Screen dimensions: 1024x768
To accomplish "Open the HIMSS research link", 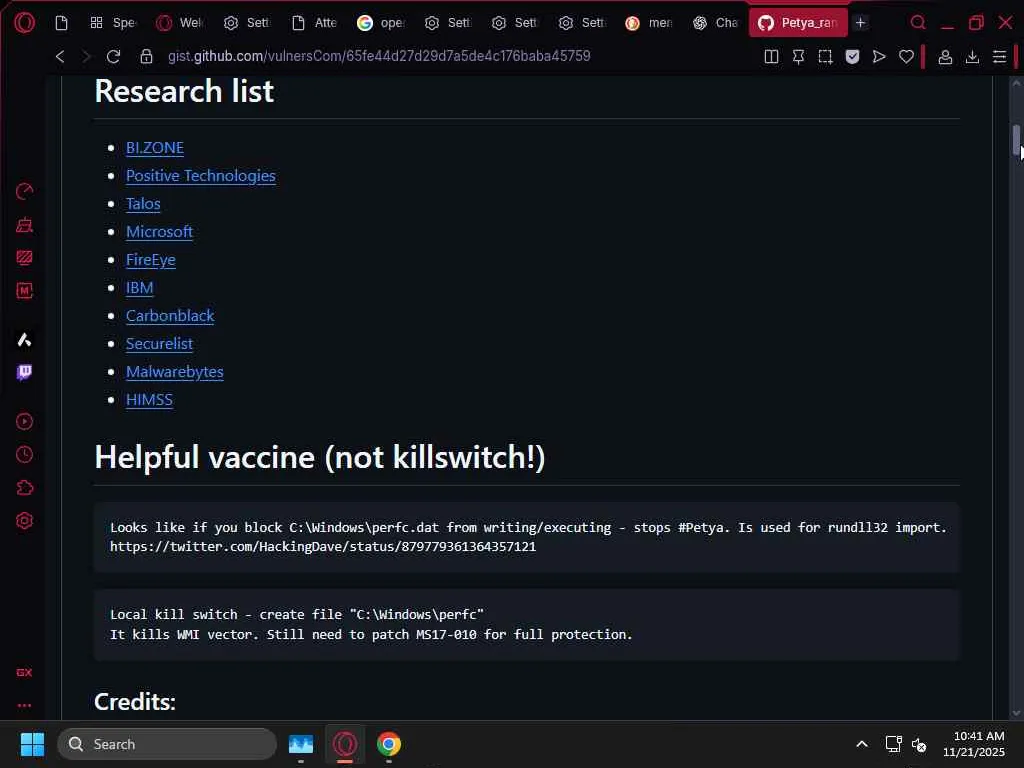I will [150, 400].
